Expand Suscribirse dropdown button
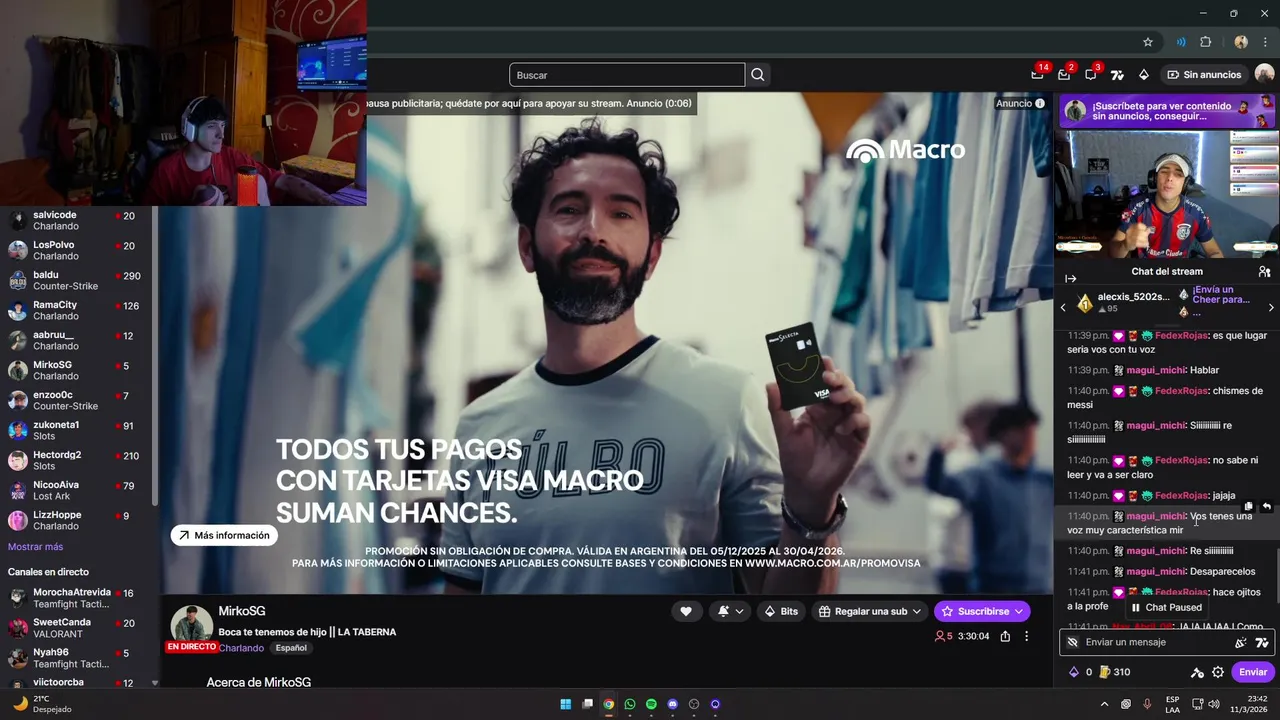The height and width of the screenshot is (720, 1280). 982,611
